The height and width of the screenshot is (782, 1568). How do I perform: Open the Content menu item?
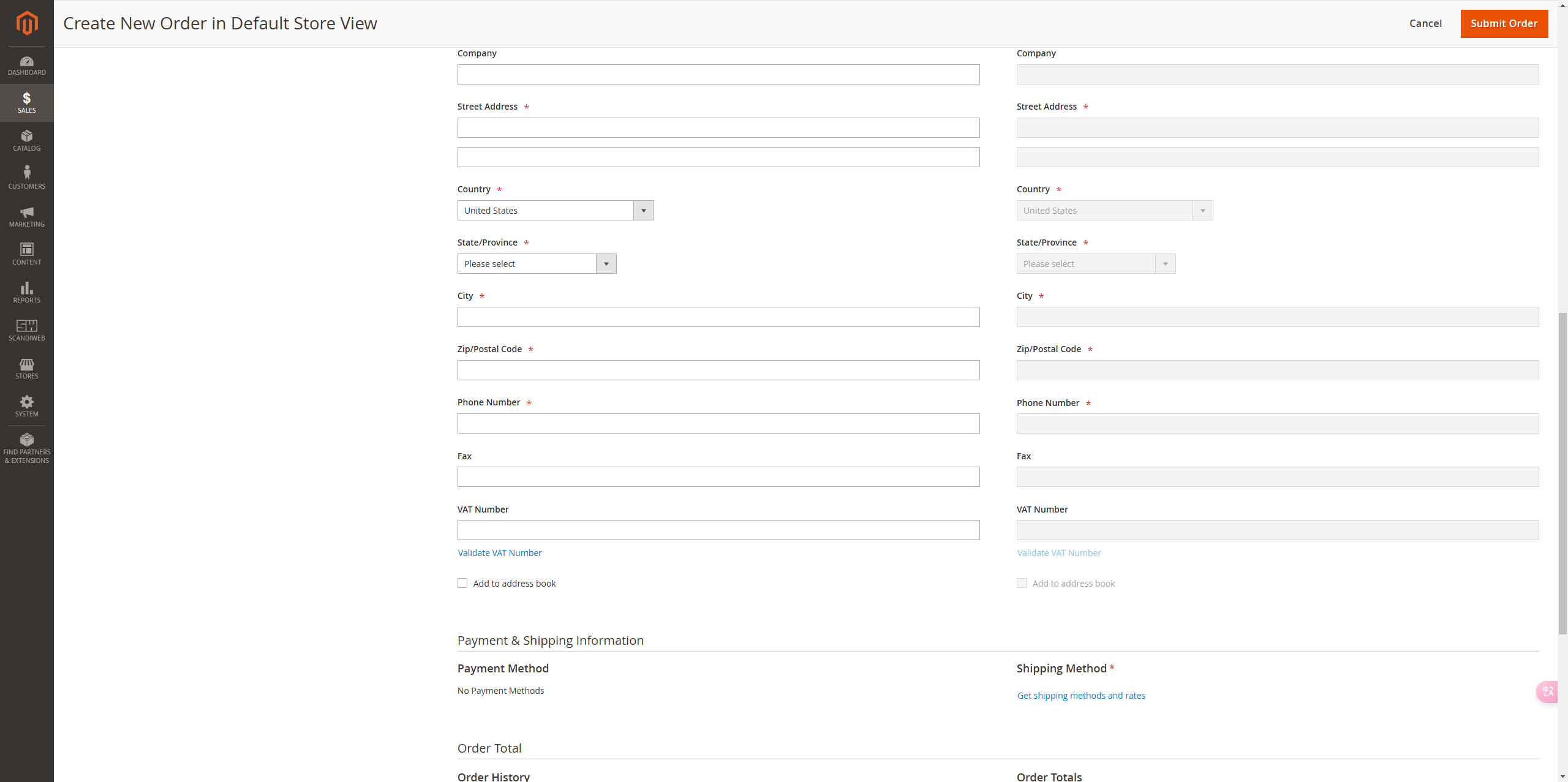click(x=26, y=254)
